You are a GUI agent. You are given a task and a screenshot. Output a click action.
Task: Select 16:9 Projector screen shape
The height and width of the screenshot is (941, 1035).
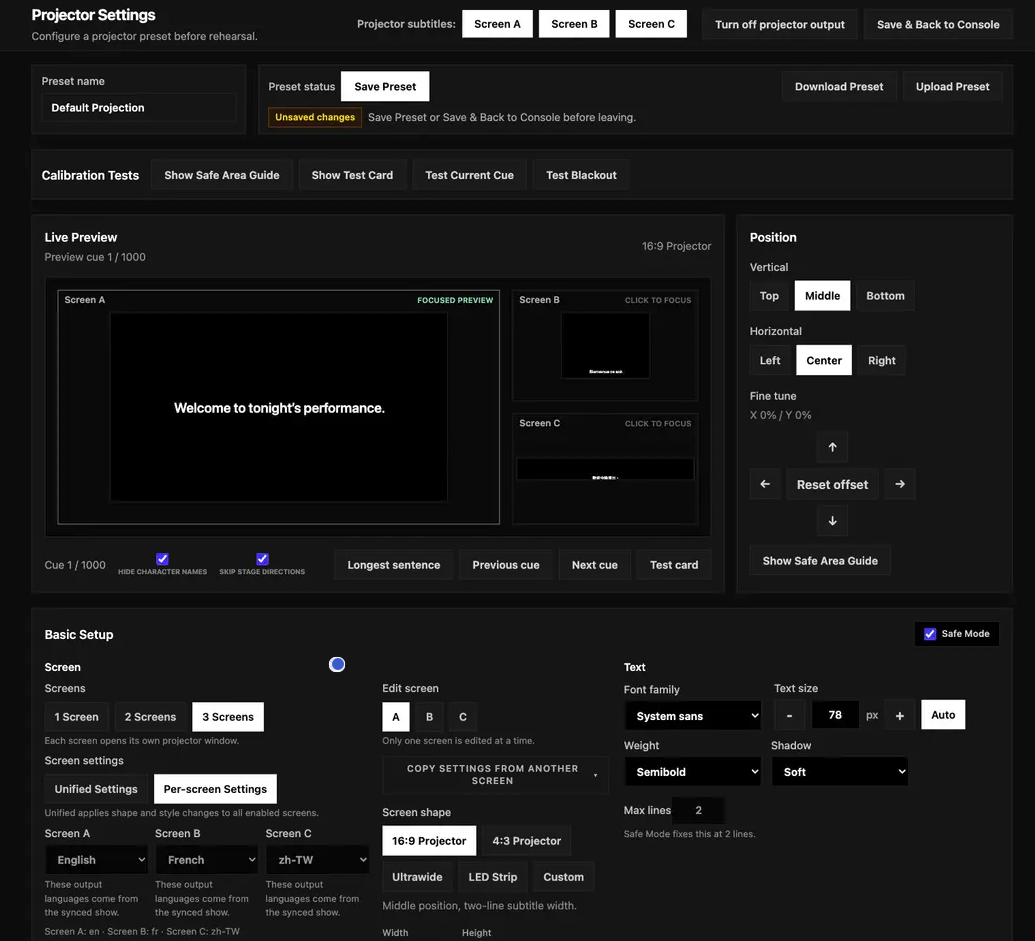(429, 841)
